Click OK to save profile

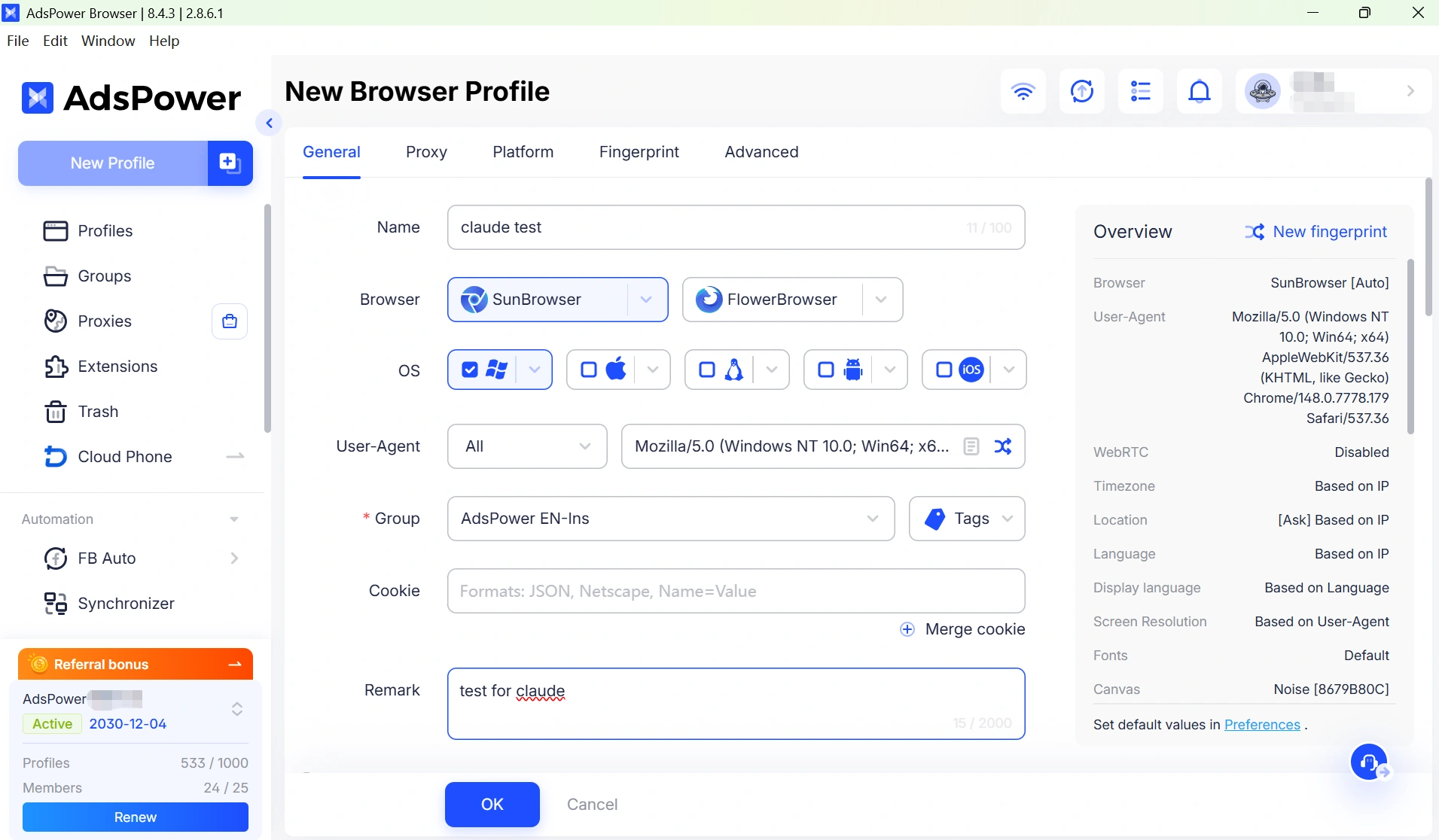[492, 805]
